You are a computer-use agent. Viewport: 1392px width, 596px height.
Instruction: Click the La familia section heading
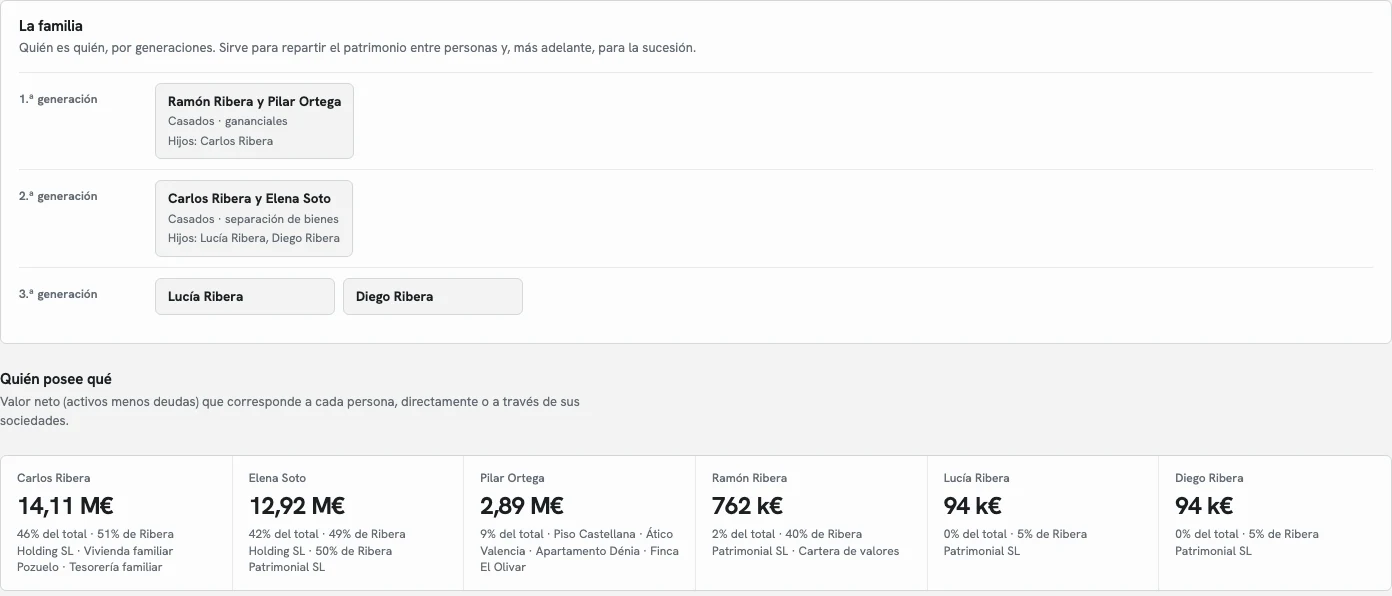[x=51, y=26]
